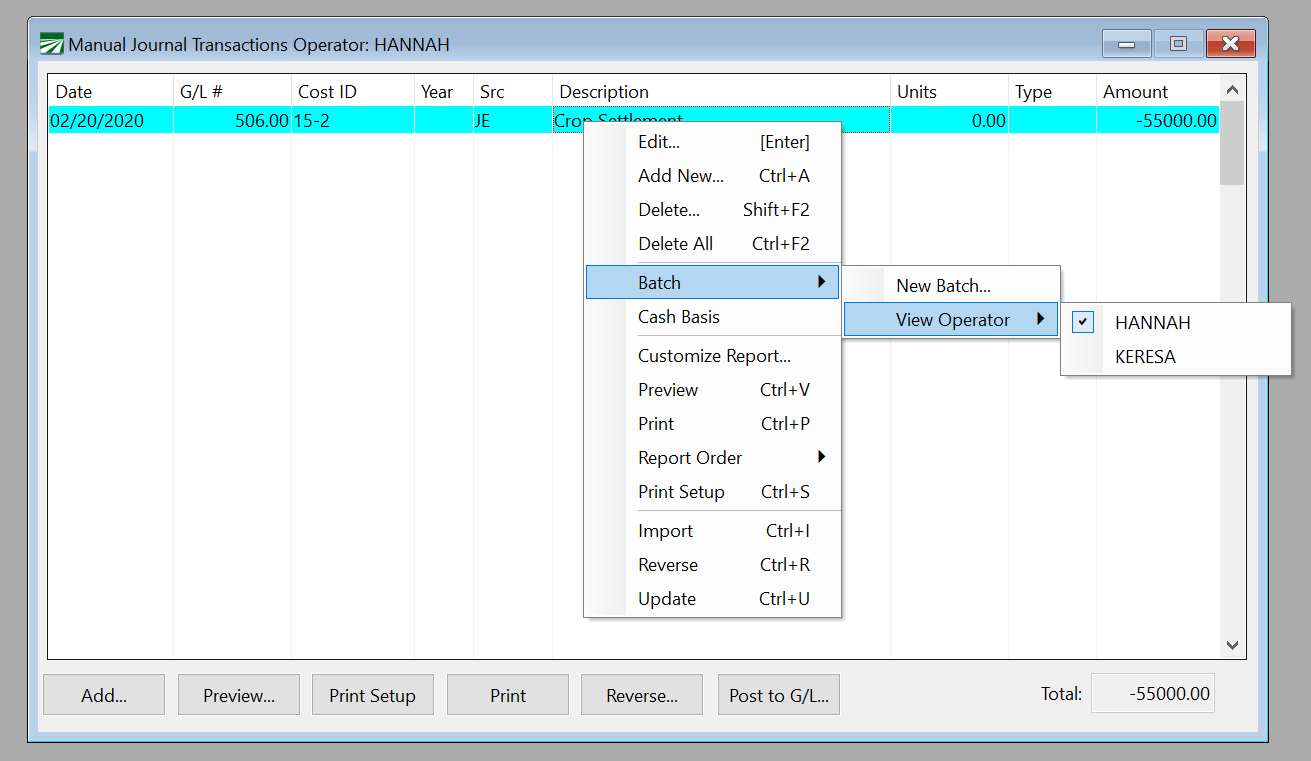Image resolution: width=1311 pixels, height=761 pixels.
Task: Select Add New from the context menu
Action: coord(681,175)
